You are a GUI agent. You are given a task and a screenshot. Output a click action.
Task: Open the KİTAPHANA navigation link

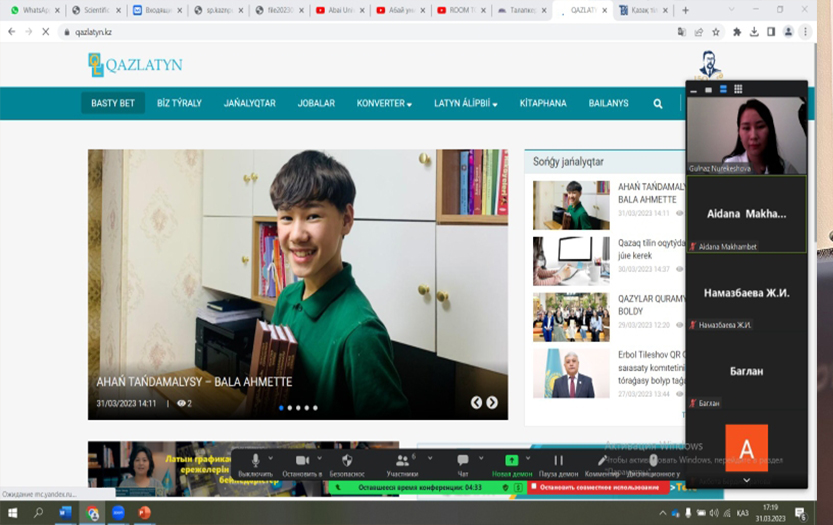[543, 103]
